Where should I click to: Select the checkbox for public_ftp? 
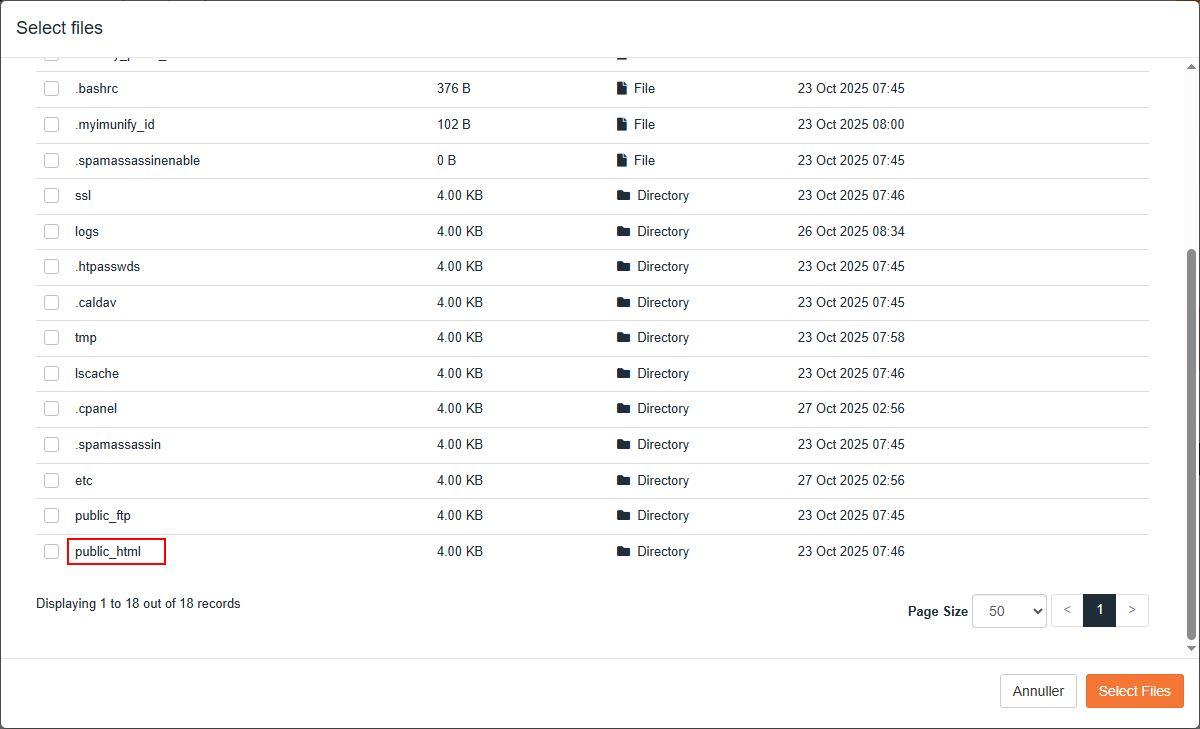coord(51,515)
